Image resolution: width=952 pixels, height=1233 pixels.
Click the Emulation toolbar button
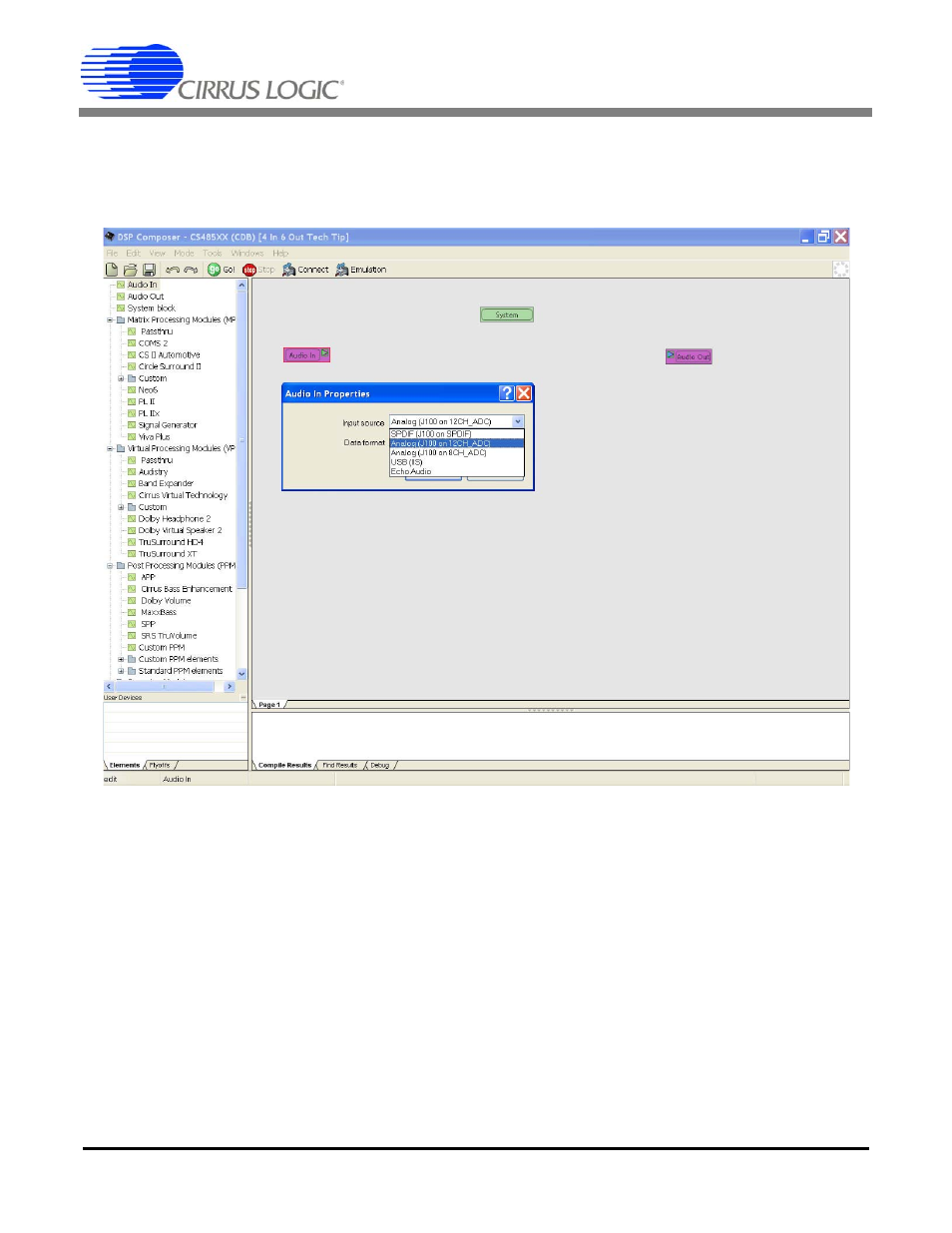(x=361, y=270)
